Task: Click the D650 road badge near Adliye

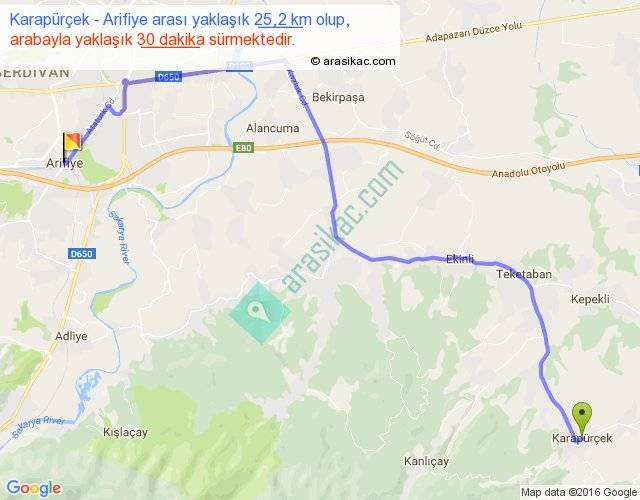Action: pyautogui.click(x=82, y=254)
